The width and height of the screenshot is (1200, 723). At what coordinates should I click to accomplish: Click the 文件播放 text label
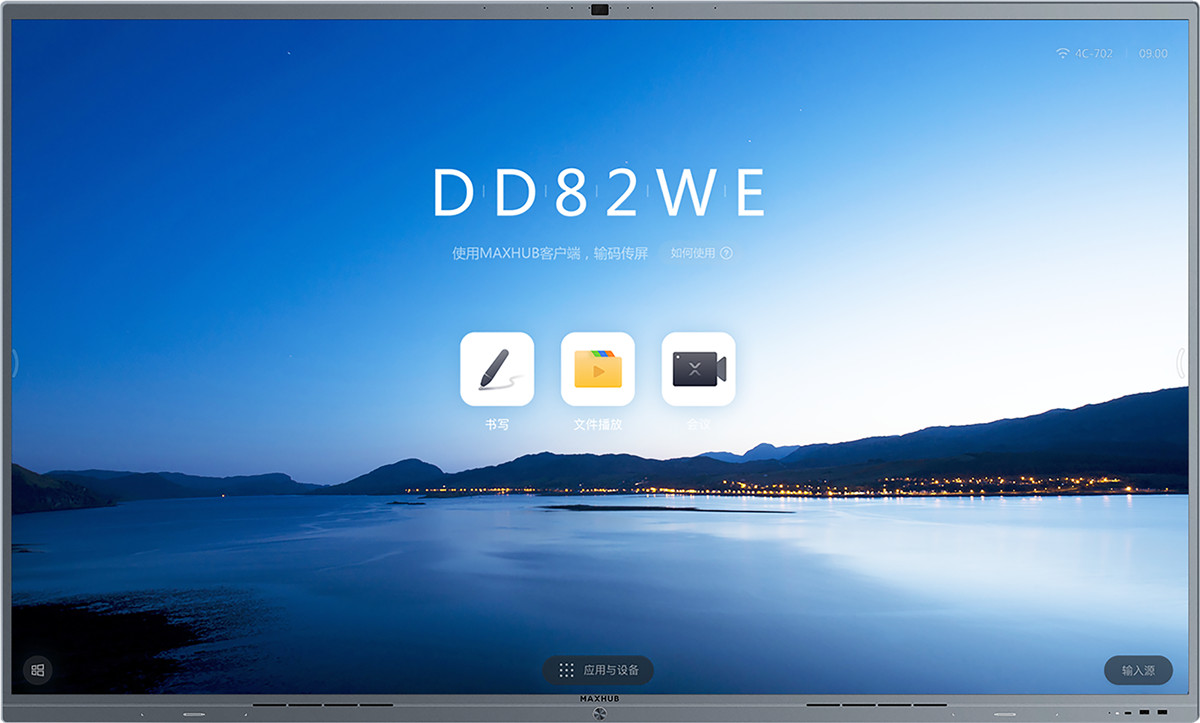(x=598, y=424)
